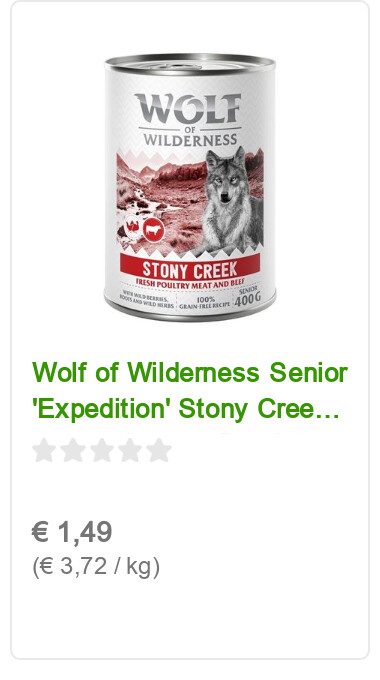Viewport: 380px width, 680px height.
Task: Open the Wolf of Wilderness Senior product title link
Action: [190, 372]
